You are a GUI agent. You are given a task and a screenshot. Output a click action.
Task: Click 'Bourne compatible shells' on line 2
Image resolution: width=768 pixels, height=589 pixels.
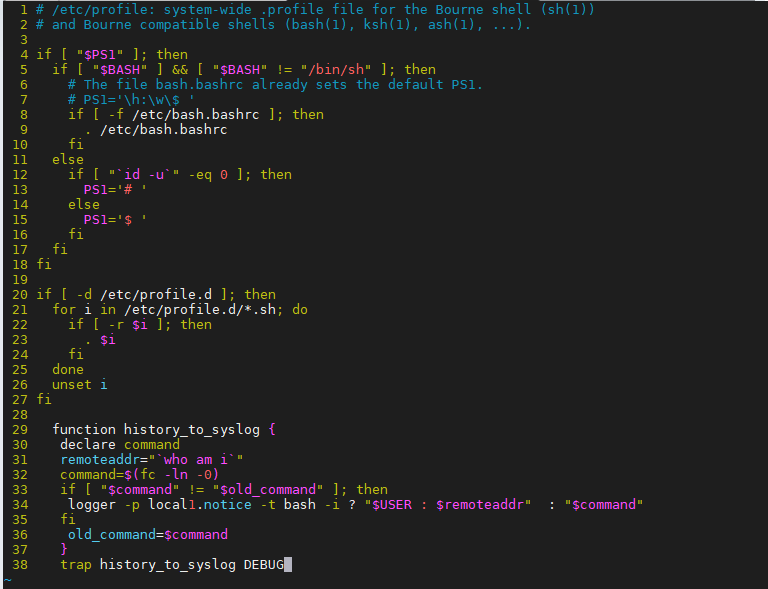(179, 24)
